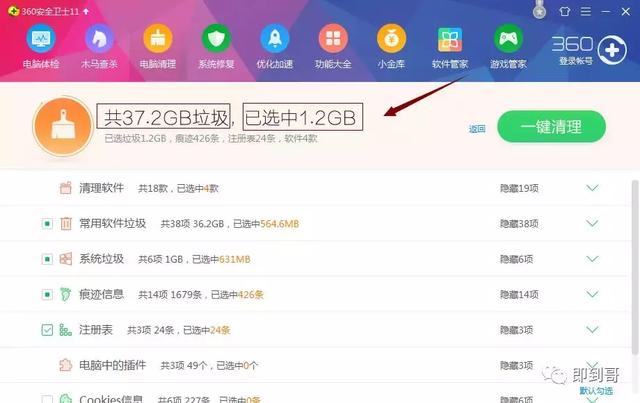Click the 360安全卫士11 logo icon
640x403 pixels.
pyautogui.click(x=13, y=11)
